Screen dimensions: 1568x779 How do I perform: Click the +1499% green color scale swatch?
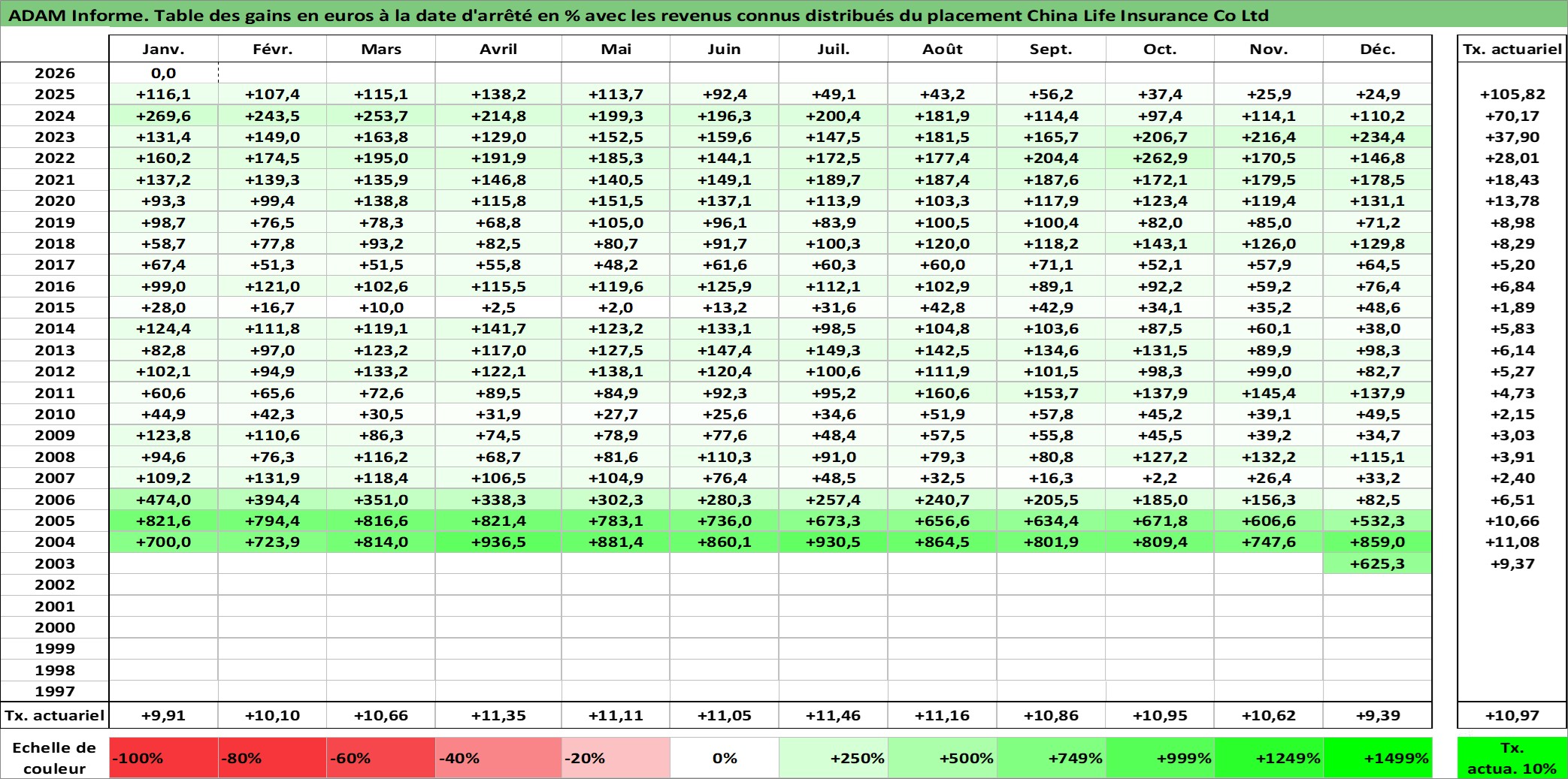tap(1377, 758)
